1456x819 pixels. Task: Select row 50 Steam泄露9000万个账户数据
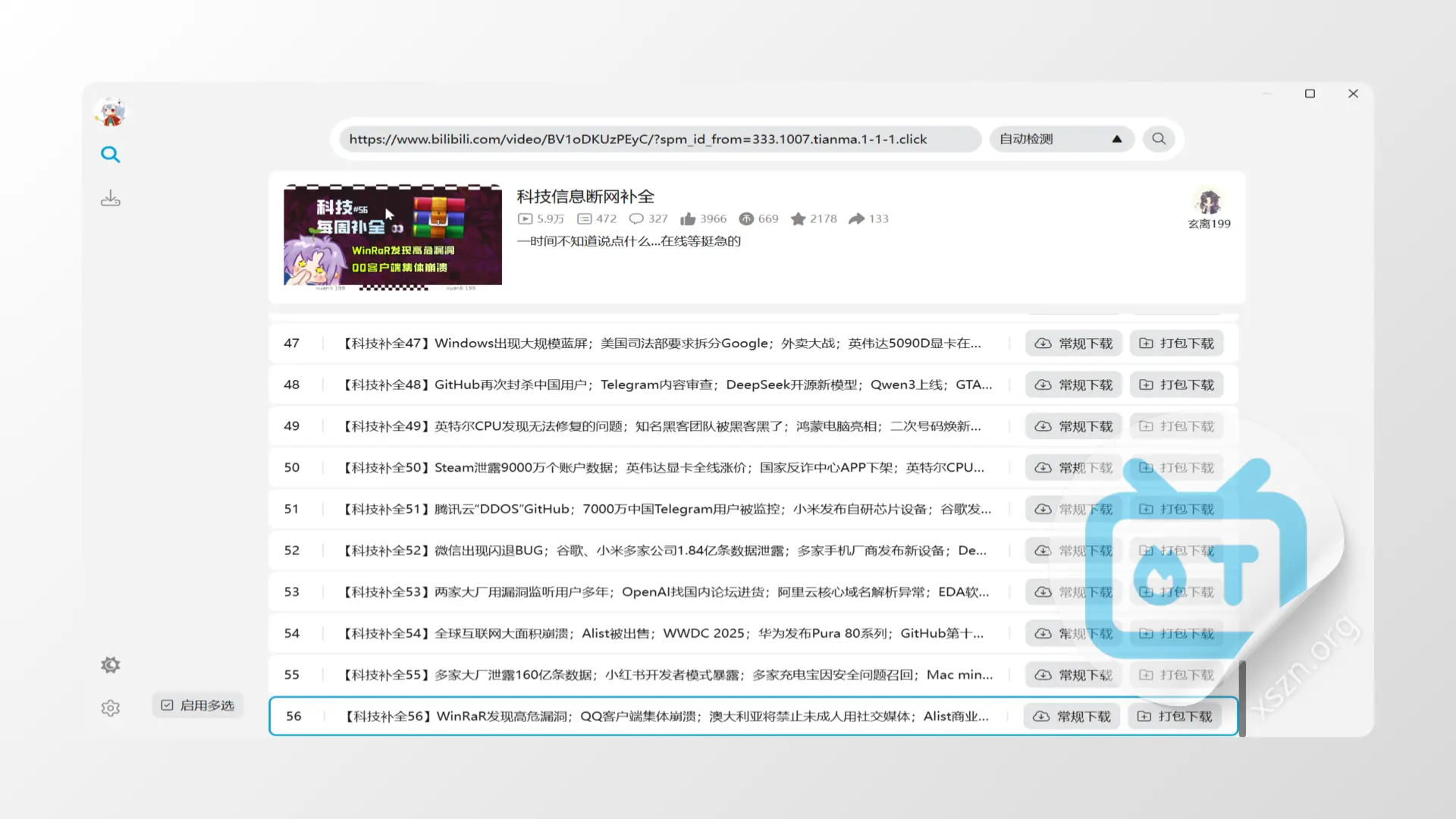tap(754, 468)
